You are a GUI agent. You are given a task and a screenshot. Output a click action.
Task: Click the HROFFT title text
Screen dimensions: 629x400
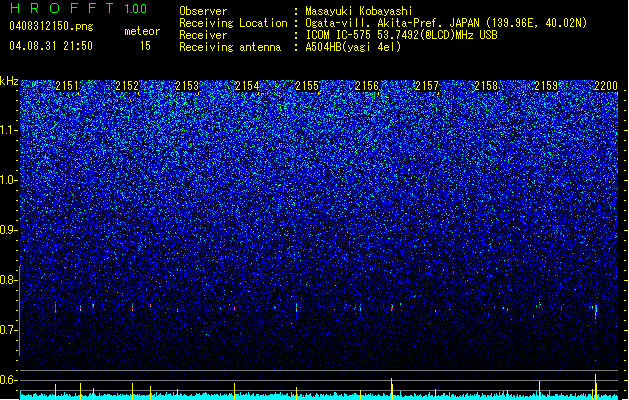pos(63,8)
